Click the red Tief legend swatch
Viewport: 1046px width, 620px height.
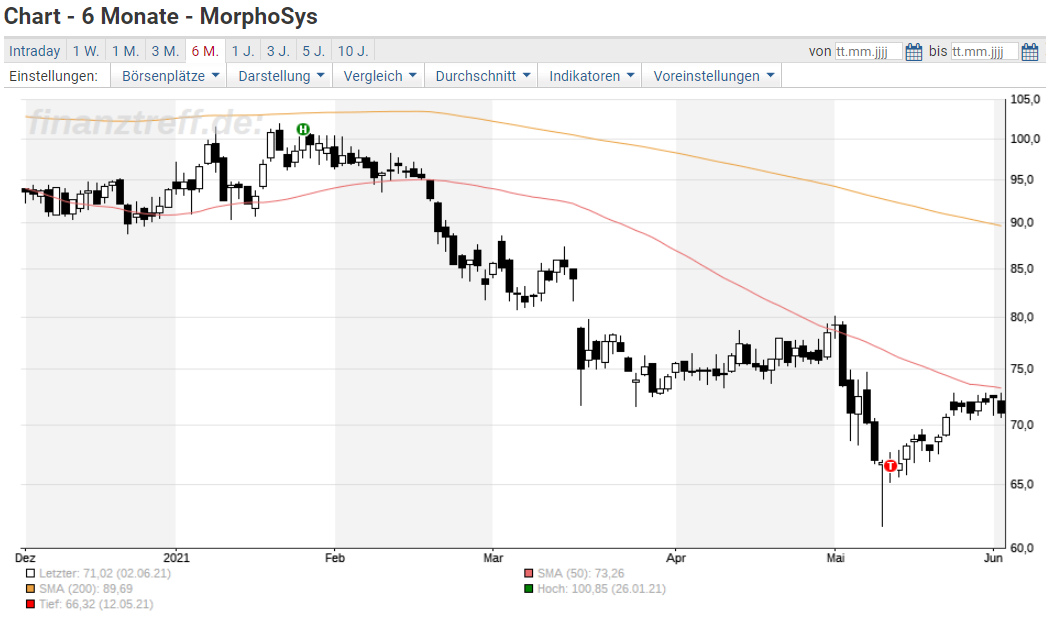[30, 604]
